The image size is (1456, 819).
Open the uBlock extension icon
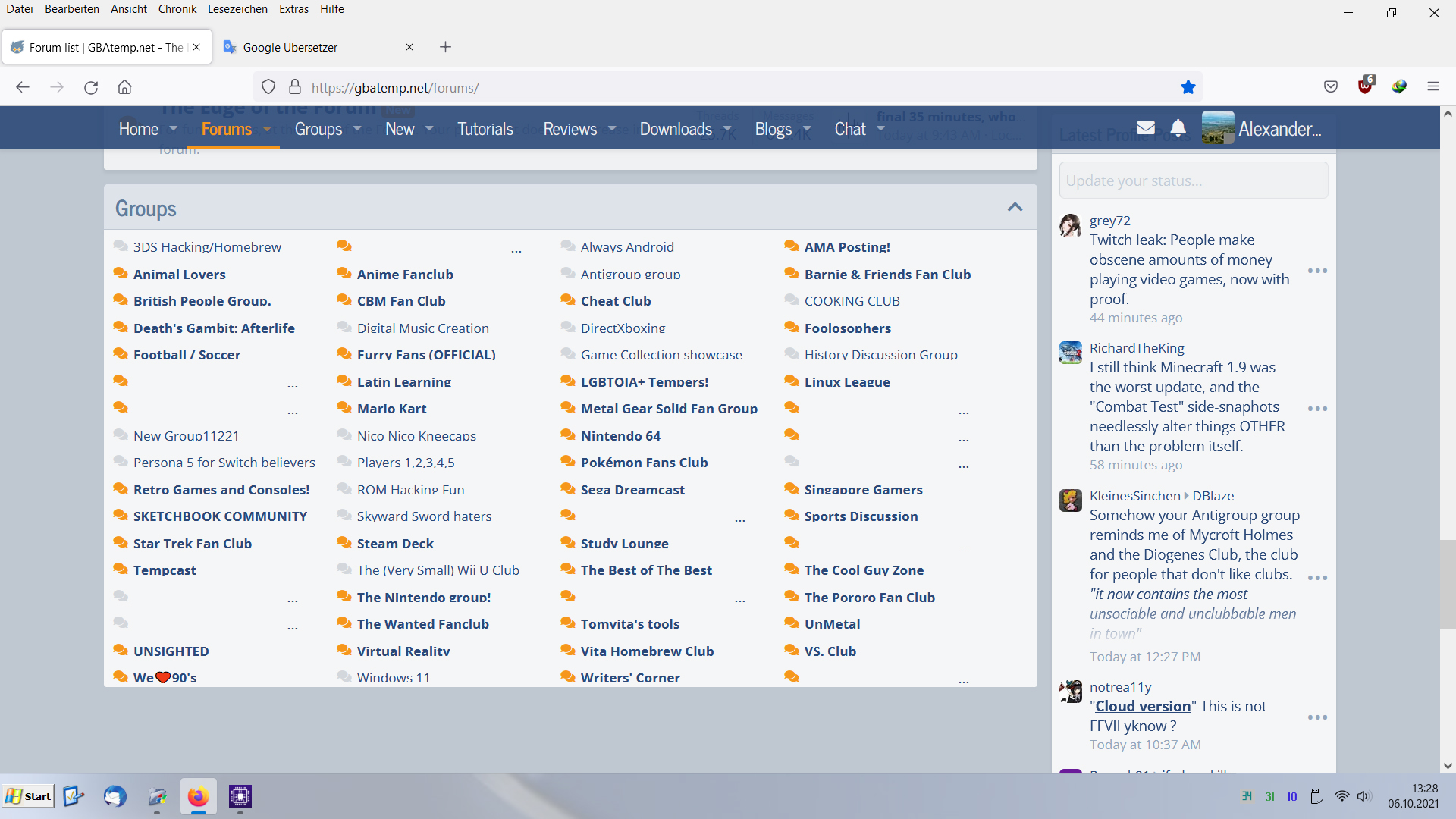1366,85
